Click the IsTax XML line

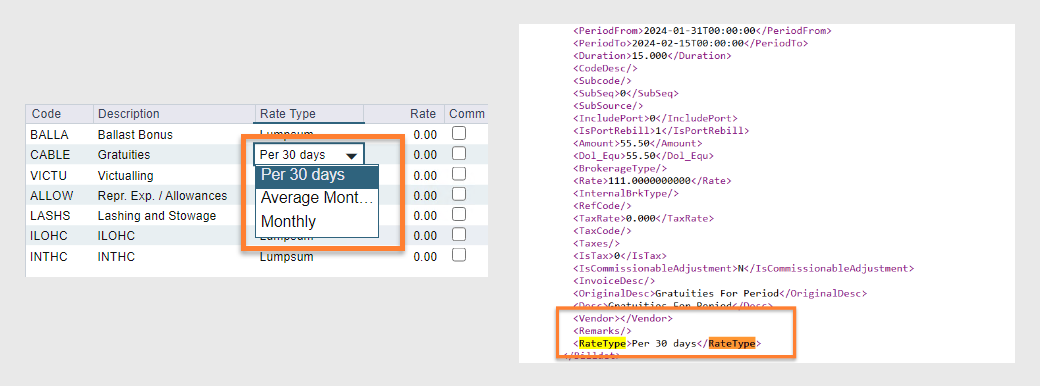click(619, 255)
